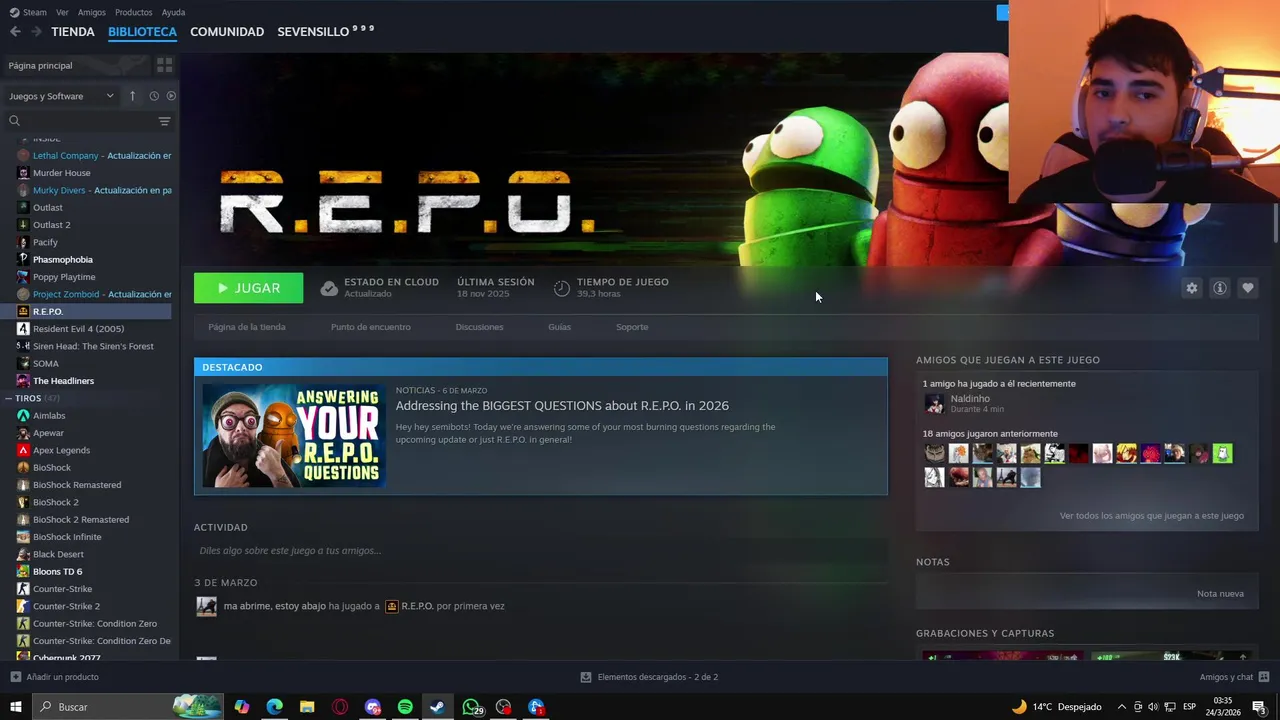Click Nota nueva button
Image resolution: width=1280 pixels, height=720 pixels.
(1220, 594)
